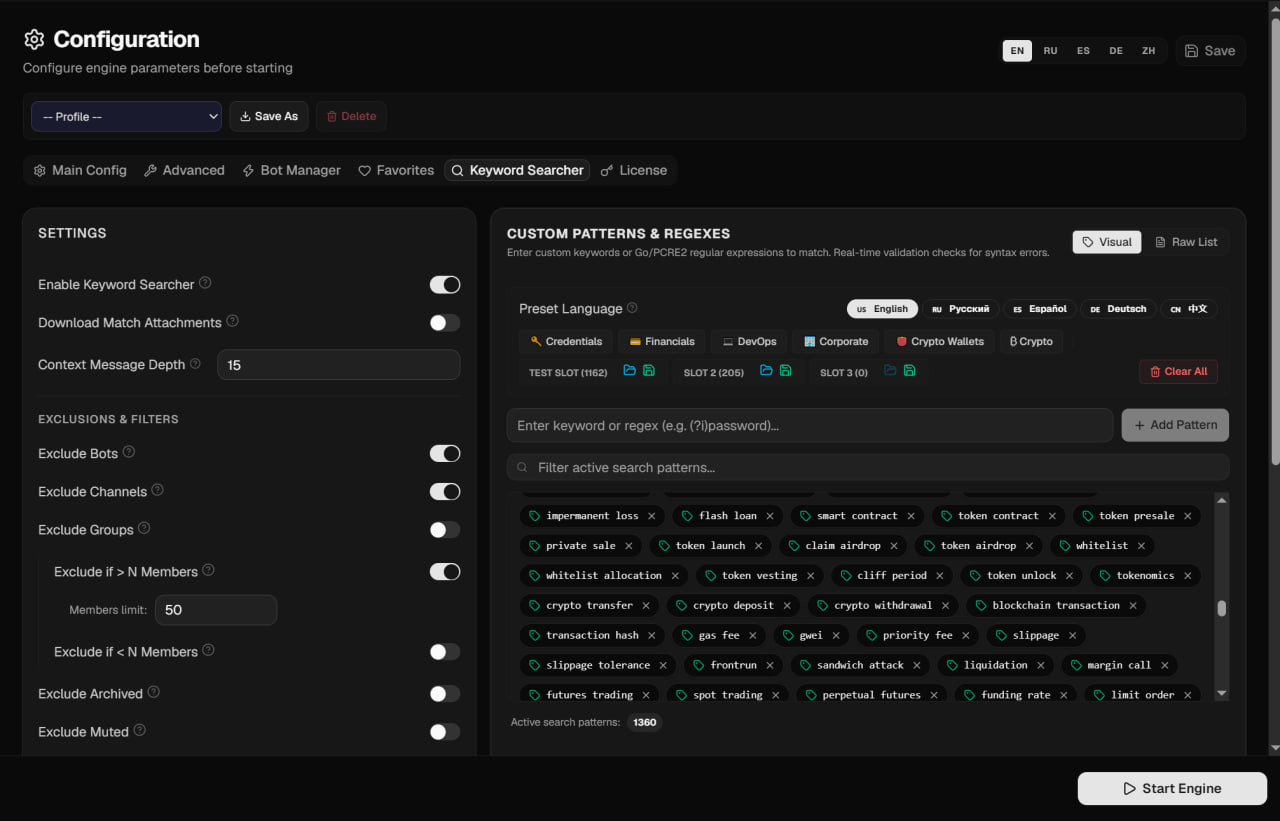Show help for Enable Keyword Searcher
1280x821 pixels.
coord(205,283)
